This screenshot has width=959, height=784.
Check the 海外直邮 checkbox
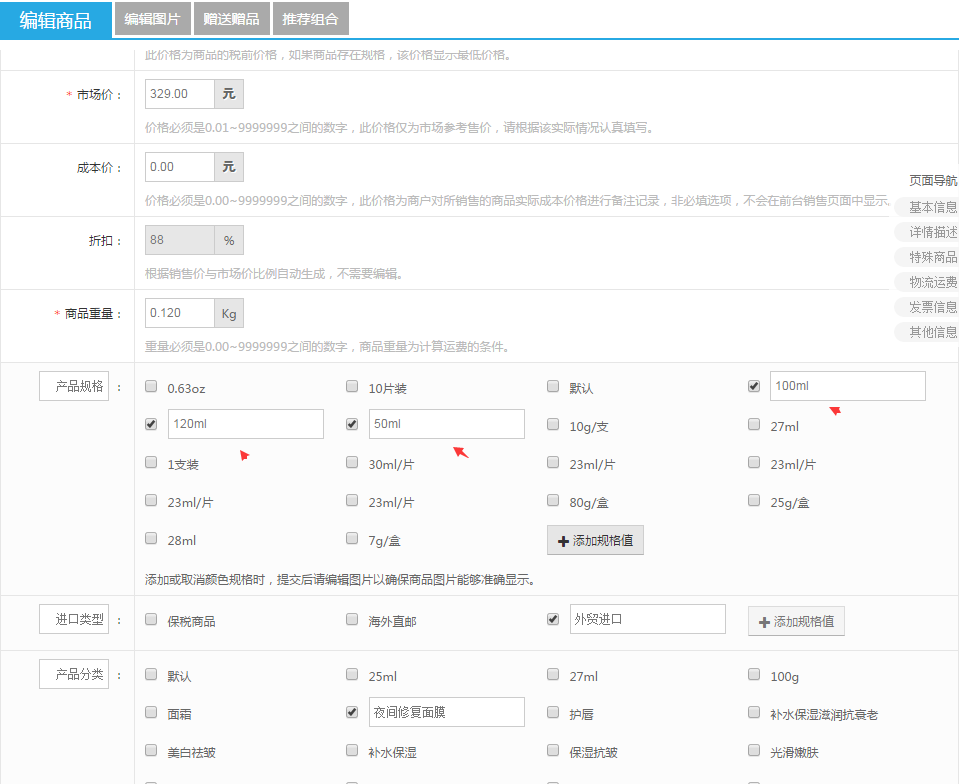(352, 619)
